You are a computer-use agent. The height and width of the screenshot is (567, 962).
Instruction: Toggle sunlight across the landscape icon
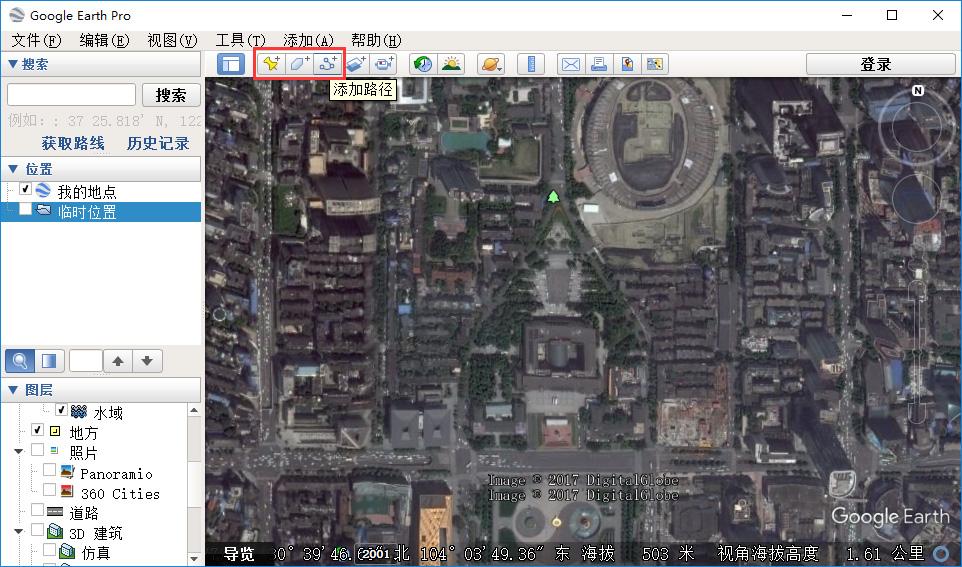(x=451, y=64)
